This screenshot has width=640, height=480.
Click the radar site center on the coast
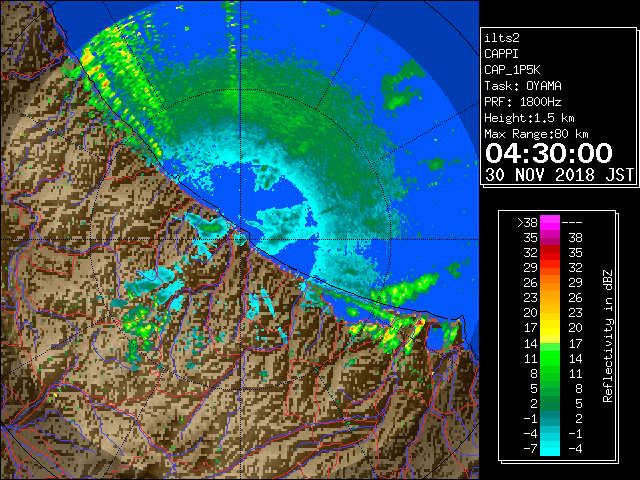[240, 239]
